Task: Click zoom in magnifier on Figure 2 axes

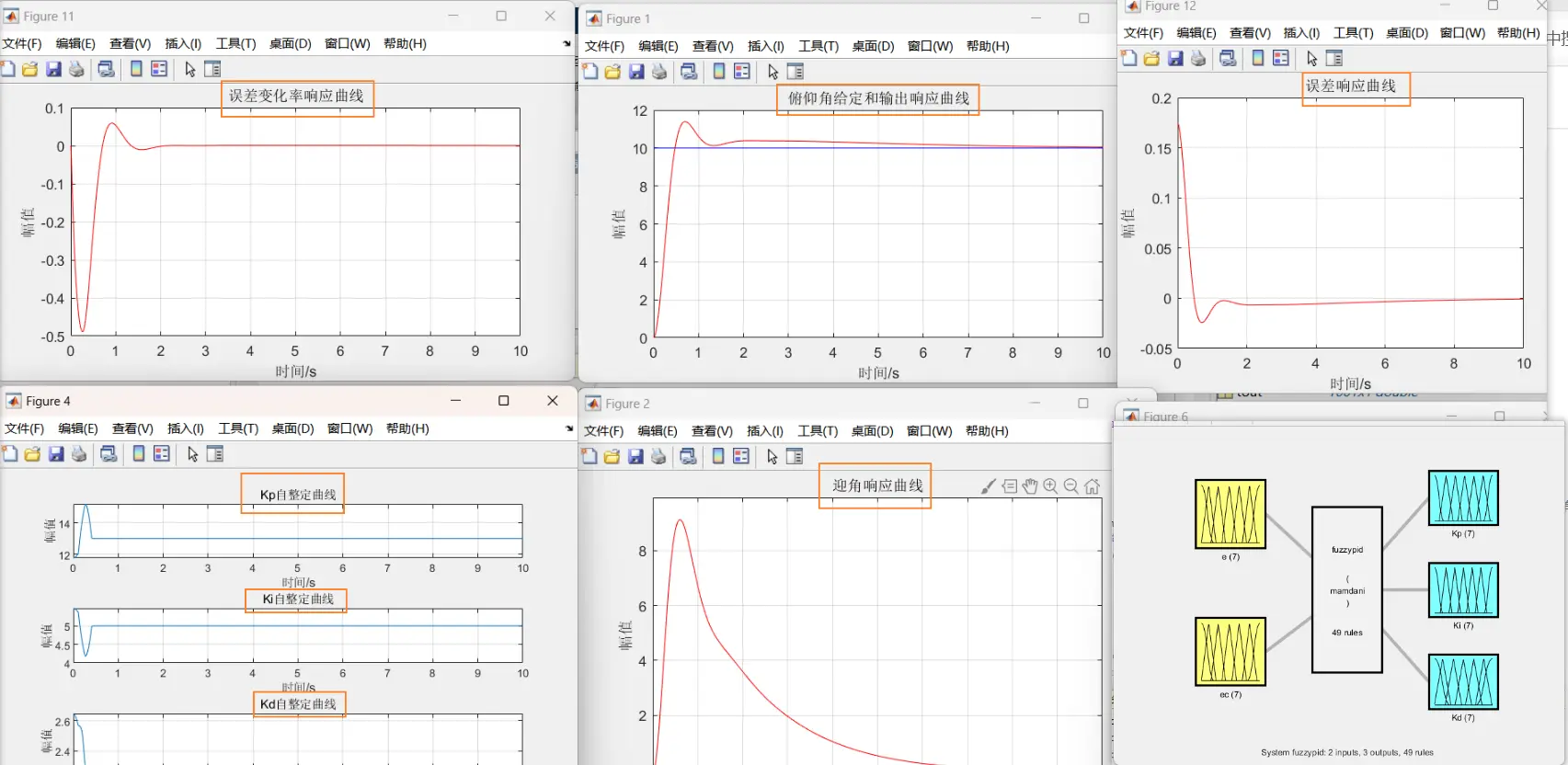Action: click(1050, 486)
